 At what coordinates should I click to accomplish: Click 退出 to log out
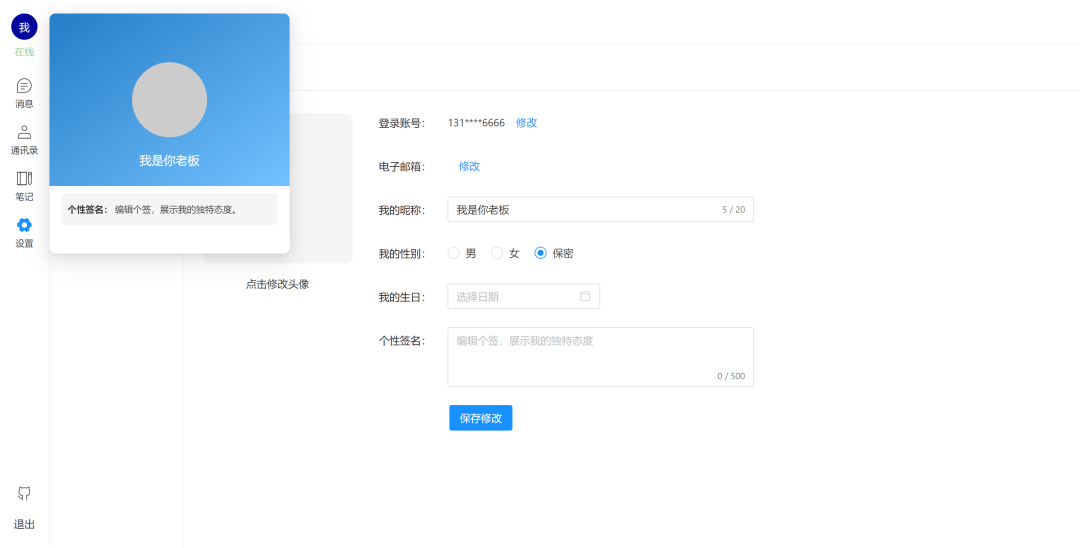(24, 525)
